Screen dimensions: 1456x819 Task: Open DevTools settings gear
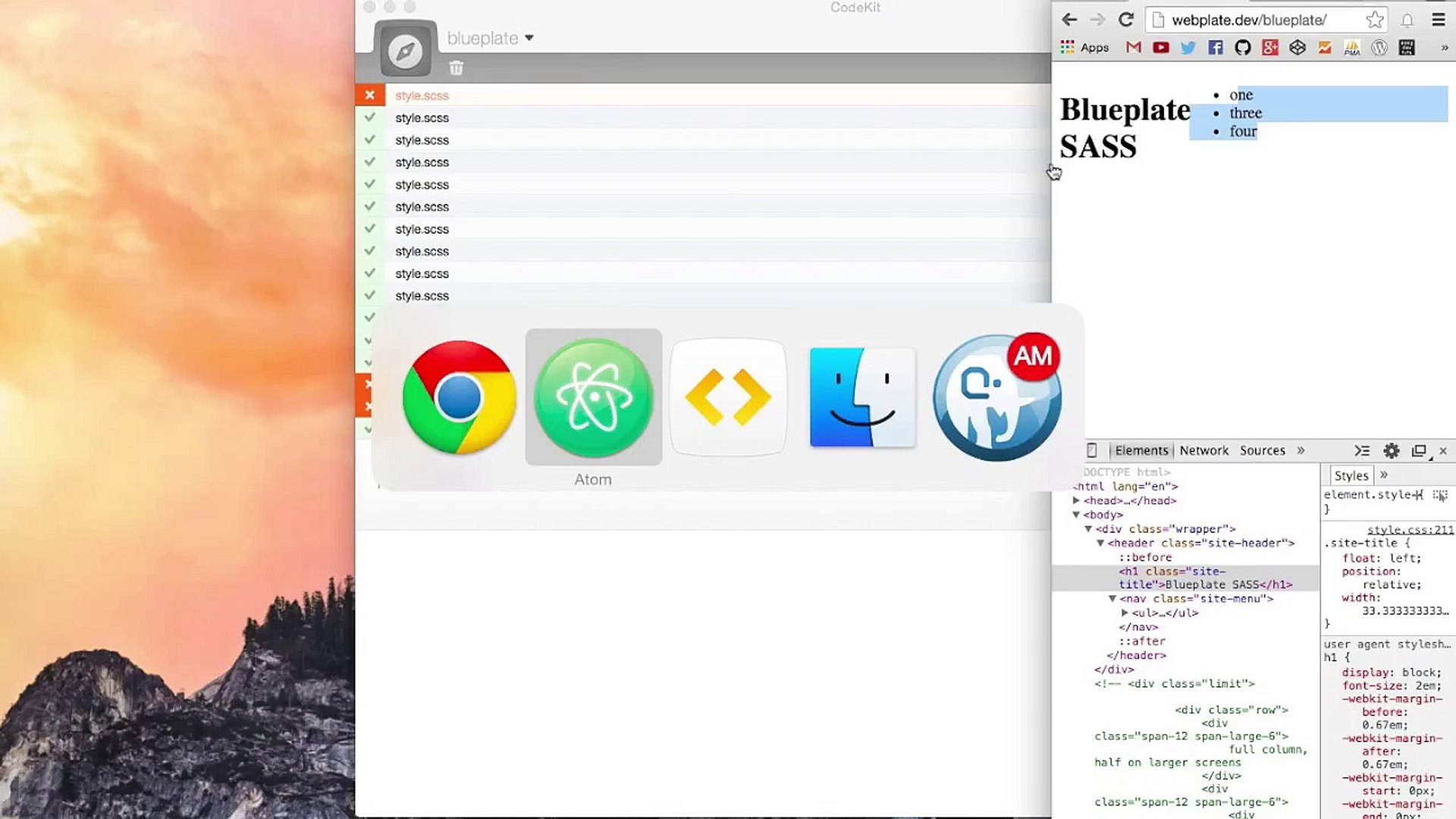(1391, 450)
